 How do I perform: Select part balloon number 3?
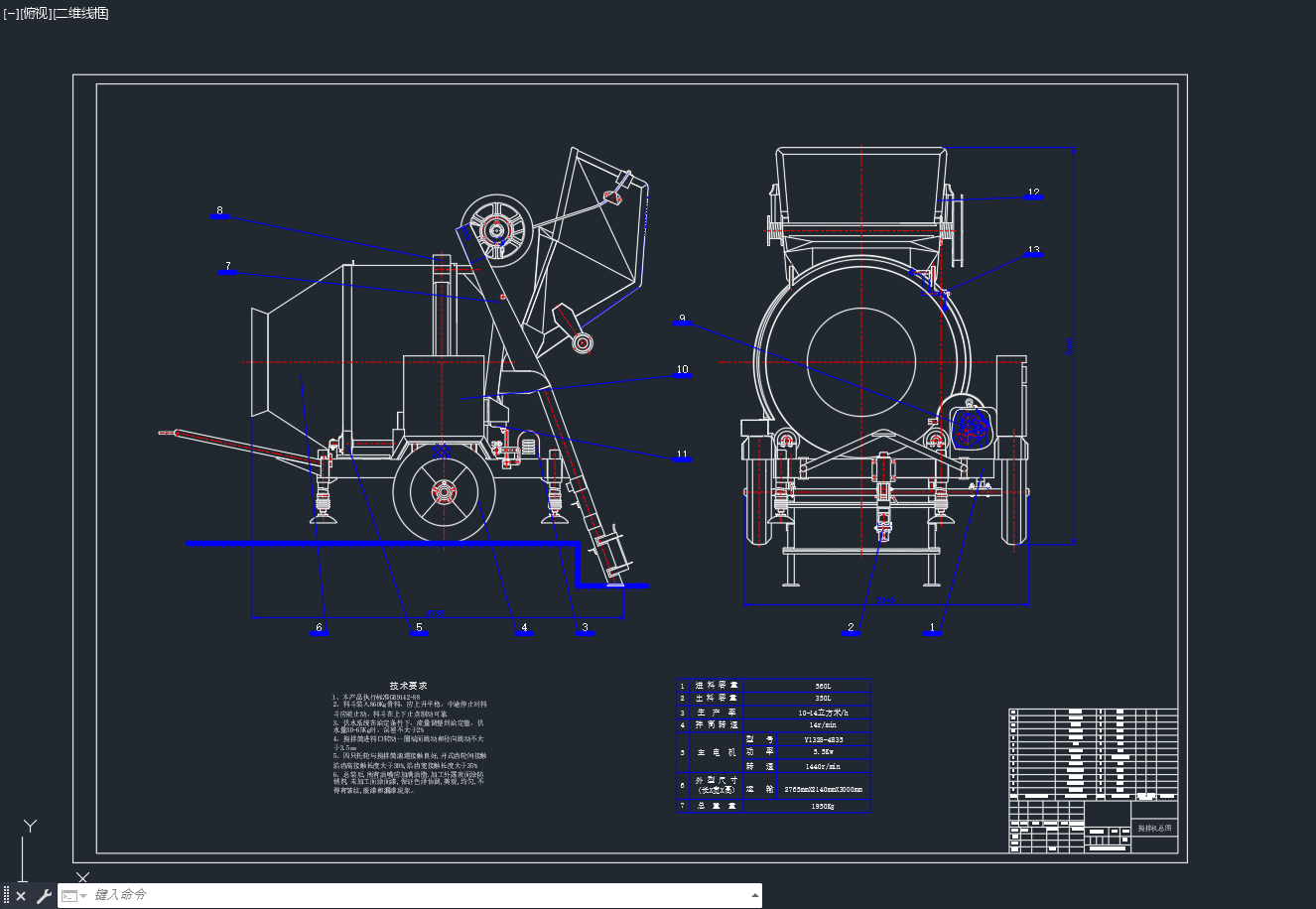[585, 629]
